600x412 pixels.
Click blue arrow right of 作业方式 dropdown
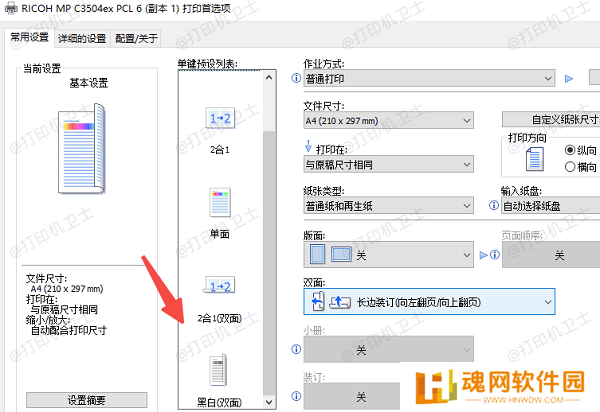click(569, 78)
